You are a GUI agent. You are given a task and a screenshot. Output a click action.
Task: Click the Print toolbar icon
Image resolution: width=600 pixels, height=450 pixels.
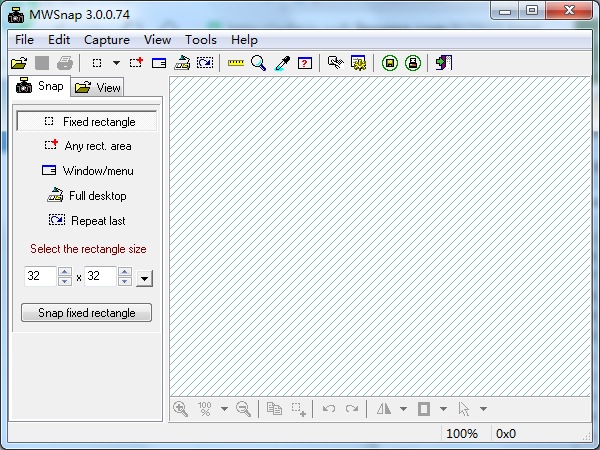65,63
